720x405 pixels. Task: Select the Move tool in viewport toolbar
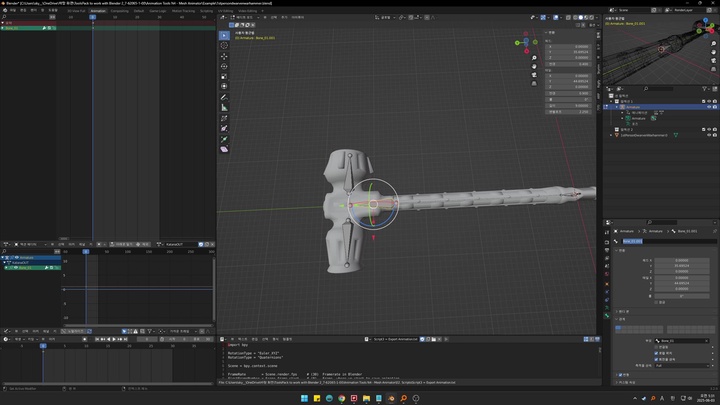coord(224,58)
